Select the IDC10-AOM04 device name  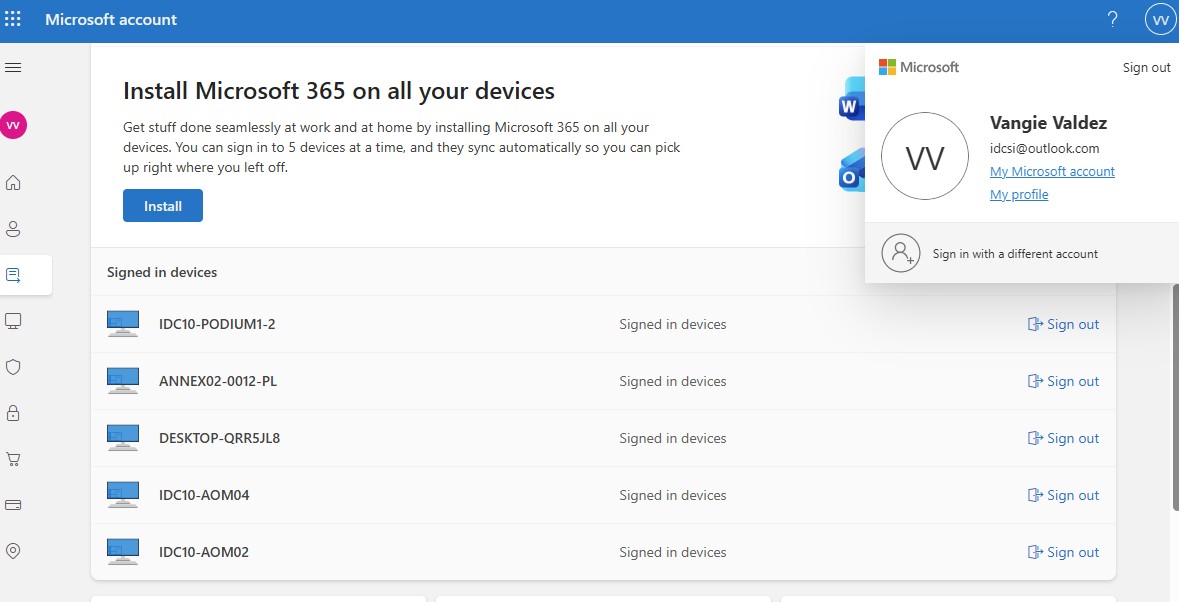(204, 495)
